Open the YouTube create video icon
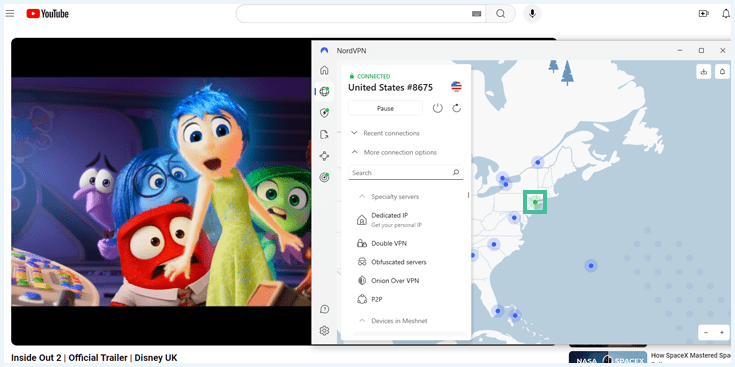This screenshot has width=735, height=367. [x=704, y=14]
